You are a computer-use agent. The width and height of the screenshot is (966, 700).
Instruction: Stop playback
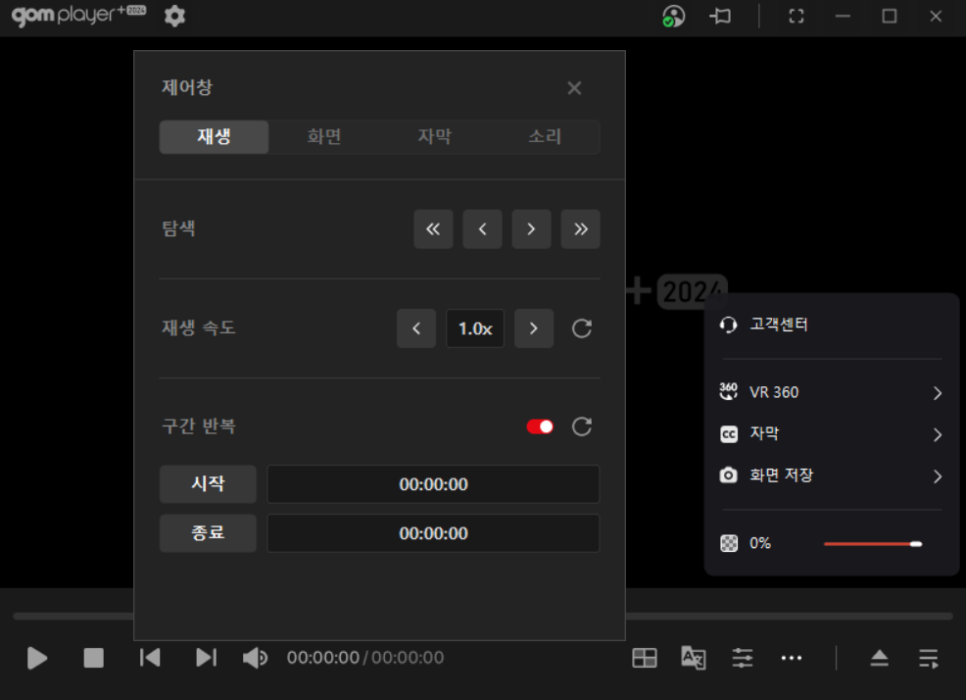[94, 658]
